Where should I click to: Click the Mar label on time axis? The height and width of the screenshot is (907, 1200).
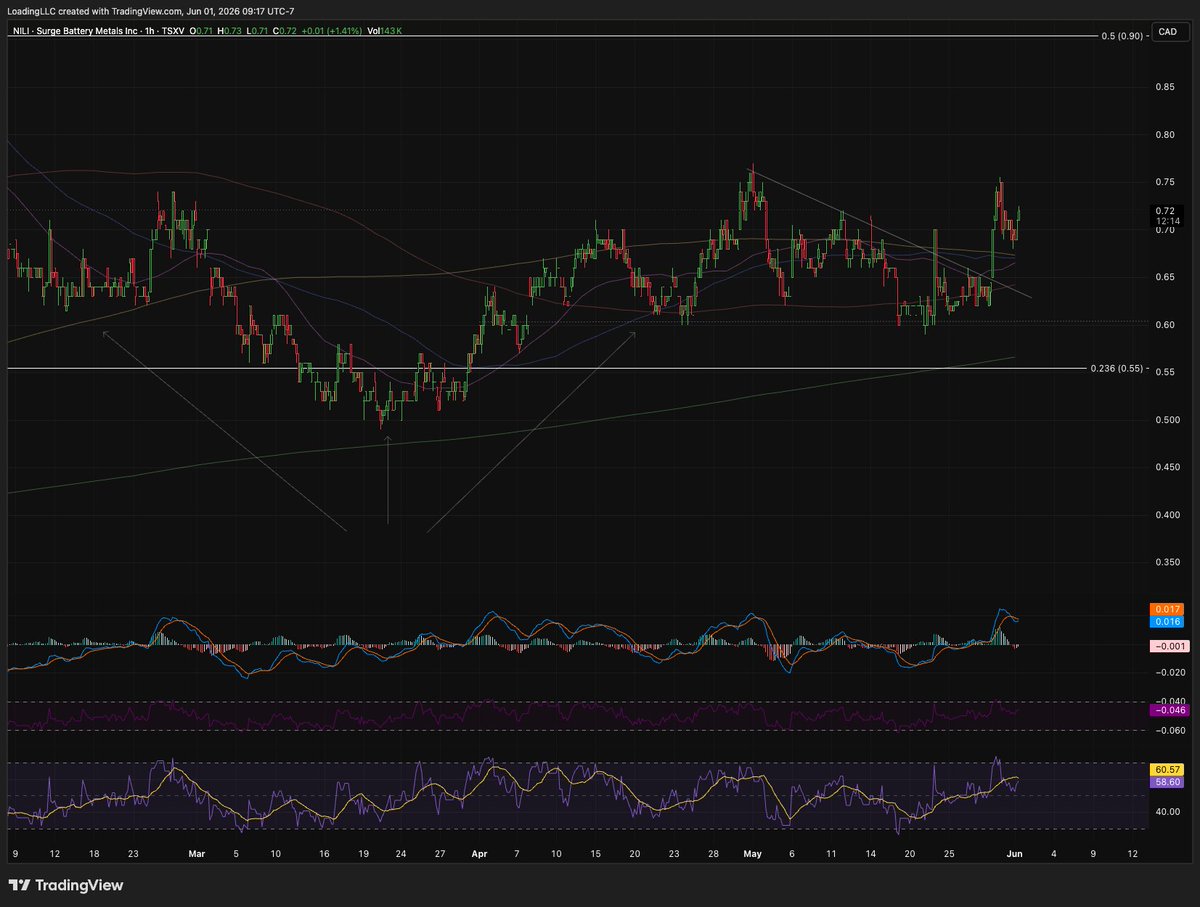[x=197, y=855]
